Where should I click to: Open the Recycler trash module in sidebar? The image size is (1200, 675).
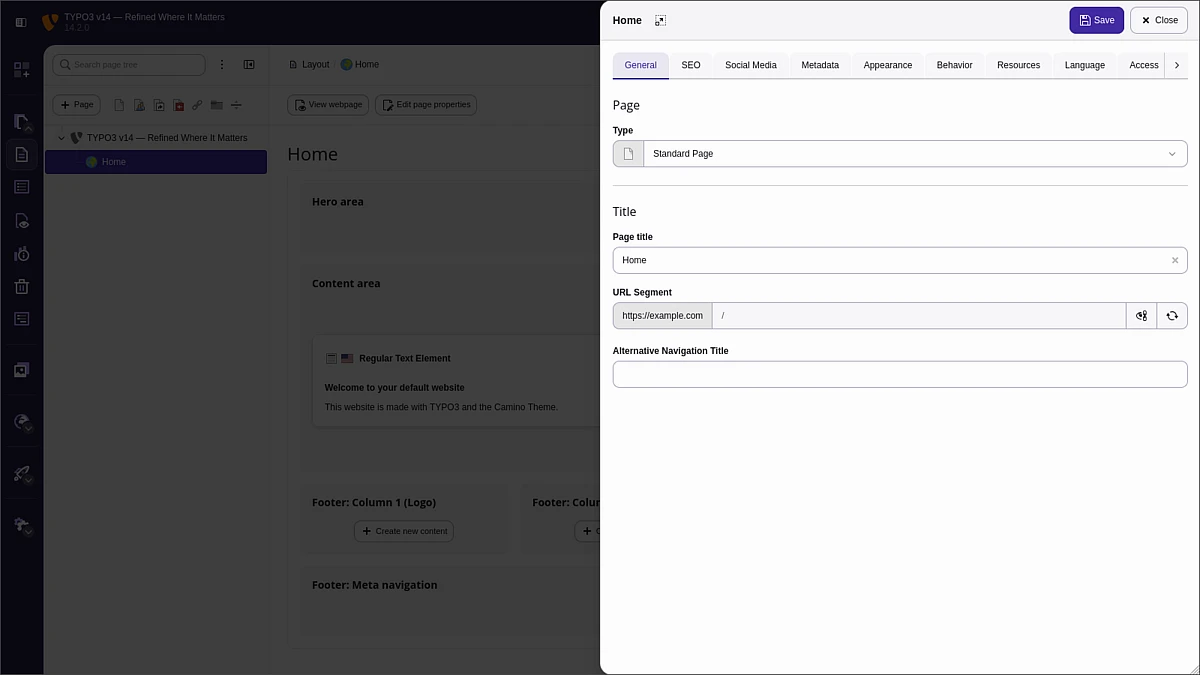[22, 287]
